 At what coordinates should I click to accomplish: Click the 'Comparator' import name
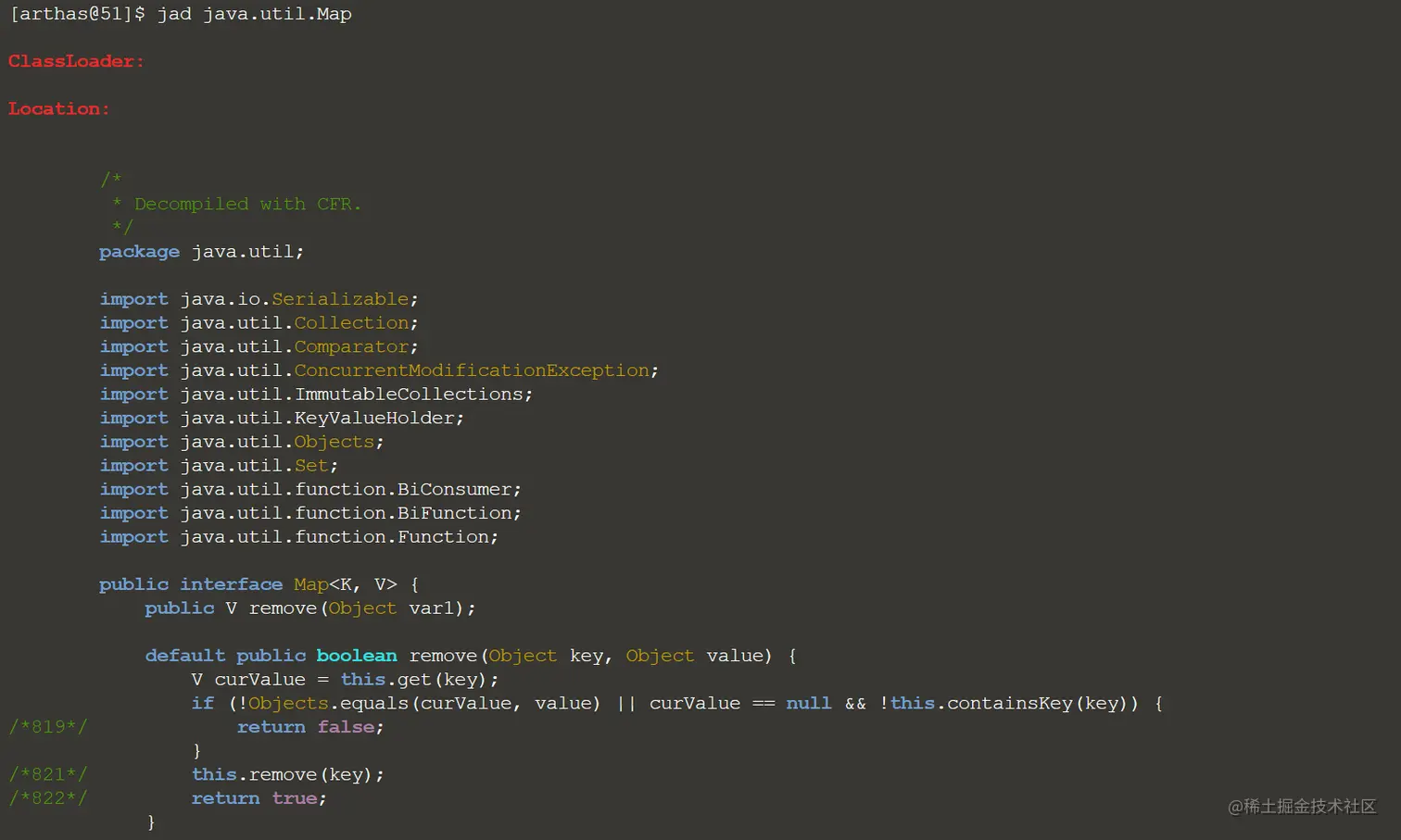pyautogui.click(x=351, y=346)
